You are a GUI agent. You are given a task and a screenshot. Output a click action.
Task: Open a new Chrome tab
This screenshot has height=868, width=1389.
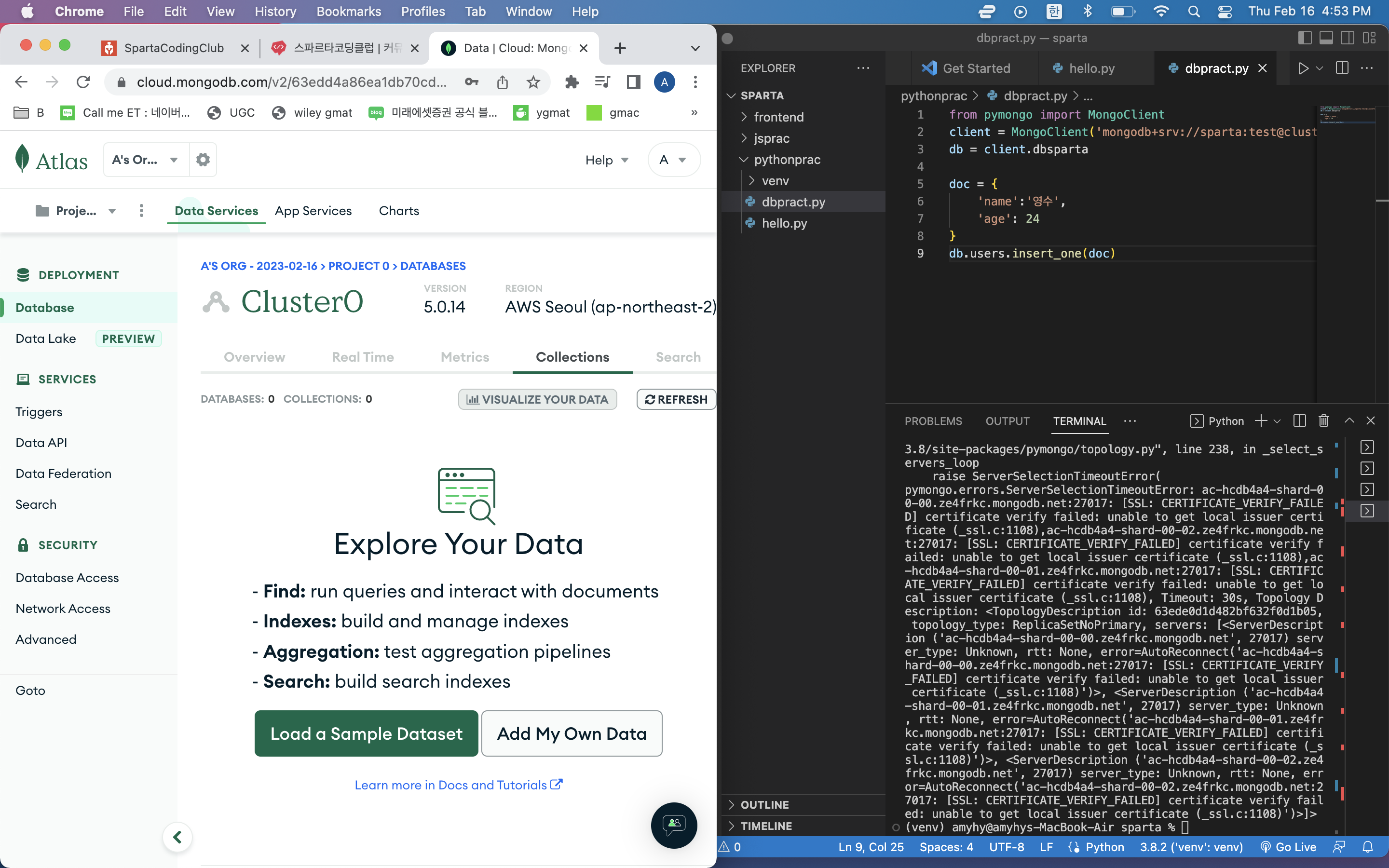click(x=620, y=48)
